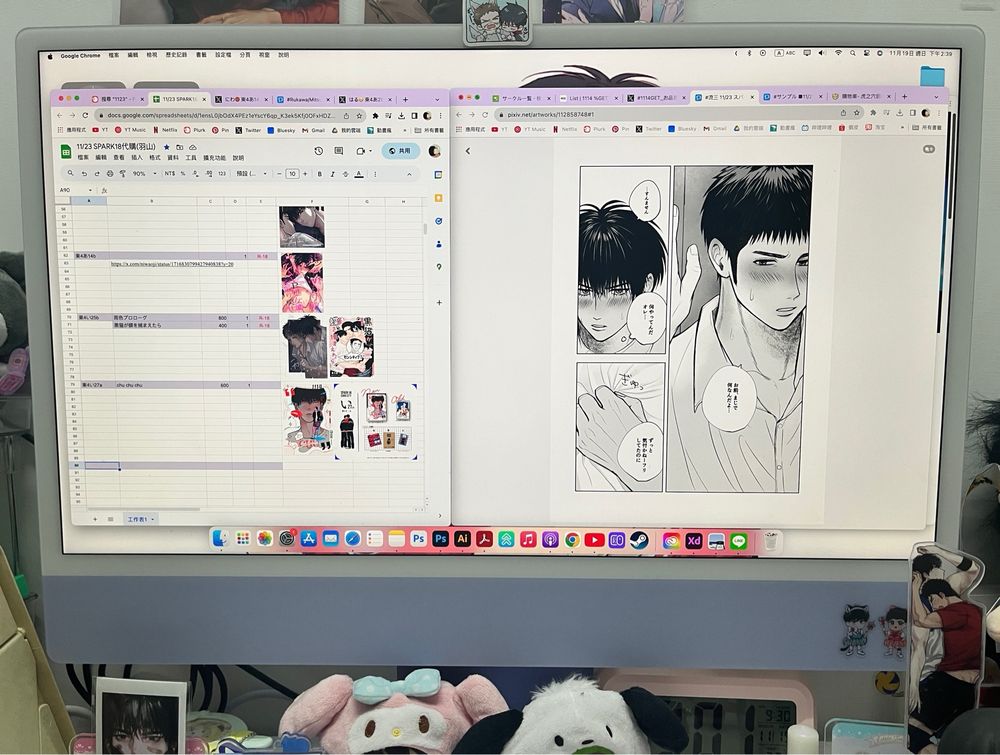The width and height of the screenshot is (1000, 755).
Task: Open the 檔案 menu in Google Sheets
Action: 83,158
